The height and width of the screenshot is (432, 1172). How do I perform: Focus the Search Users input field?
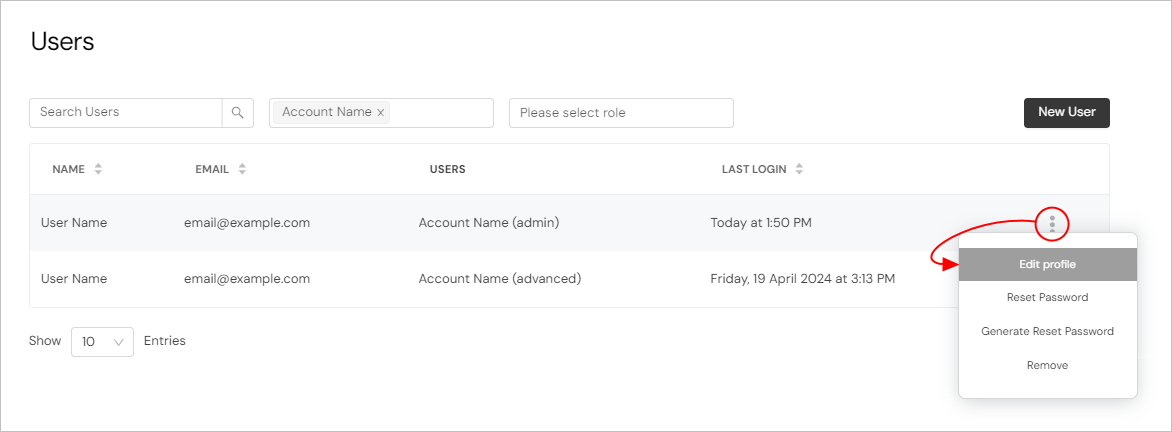click(x=126, y=113)
